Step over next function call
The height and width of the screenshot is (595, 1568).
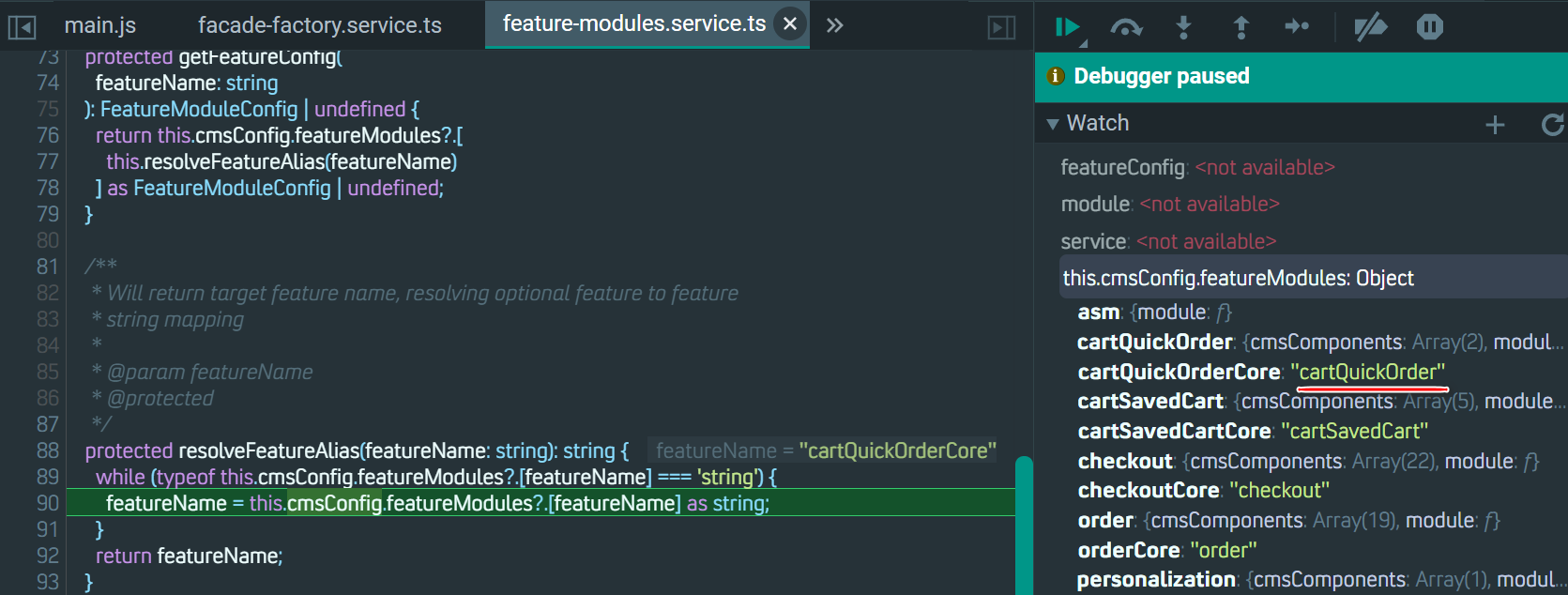1126,27
